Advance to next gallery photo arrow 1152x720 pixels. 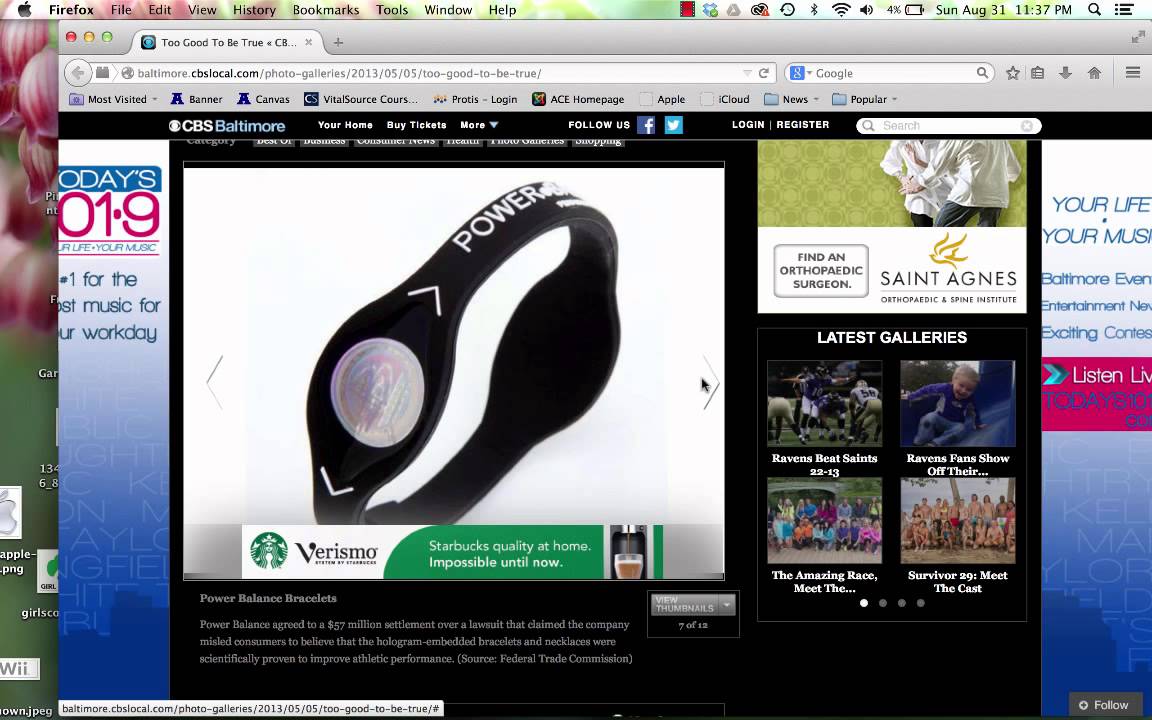click(710, 382)
